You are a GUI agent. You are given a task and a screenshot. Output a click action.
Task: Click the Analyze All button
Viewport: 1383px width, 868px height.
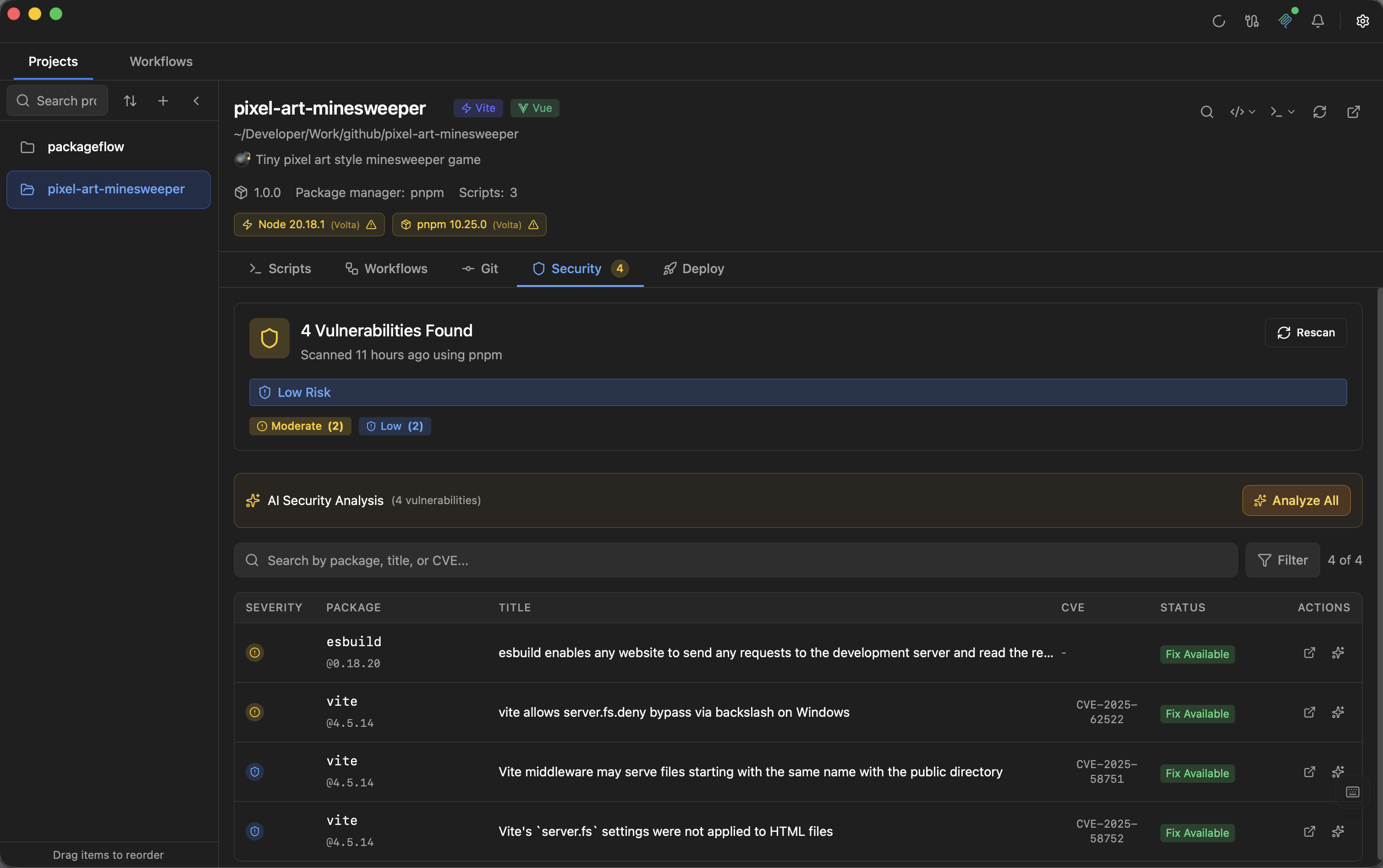point(1296,500)
